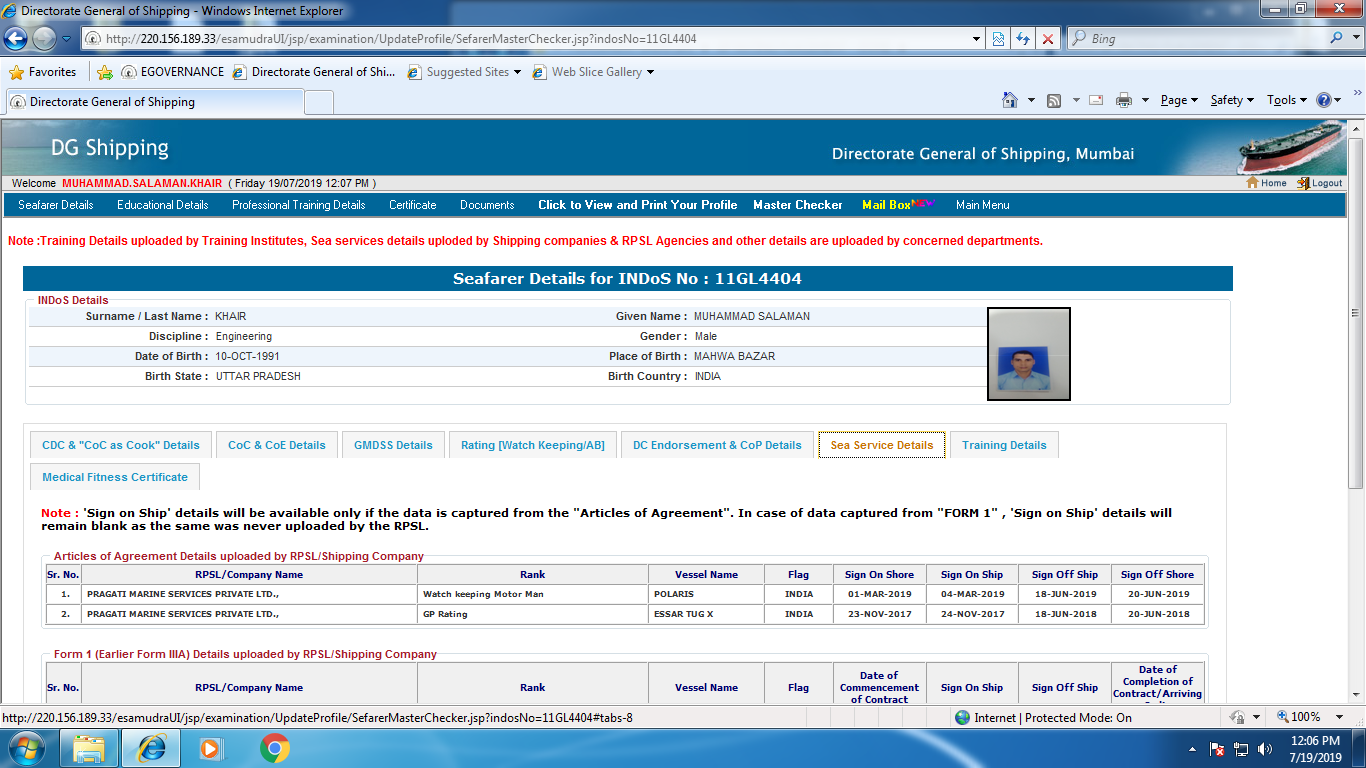Click the seafarer profile photo
The image size is (1366, 768).
[x=1029, y=354]
